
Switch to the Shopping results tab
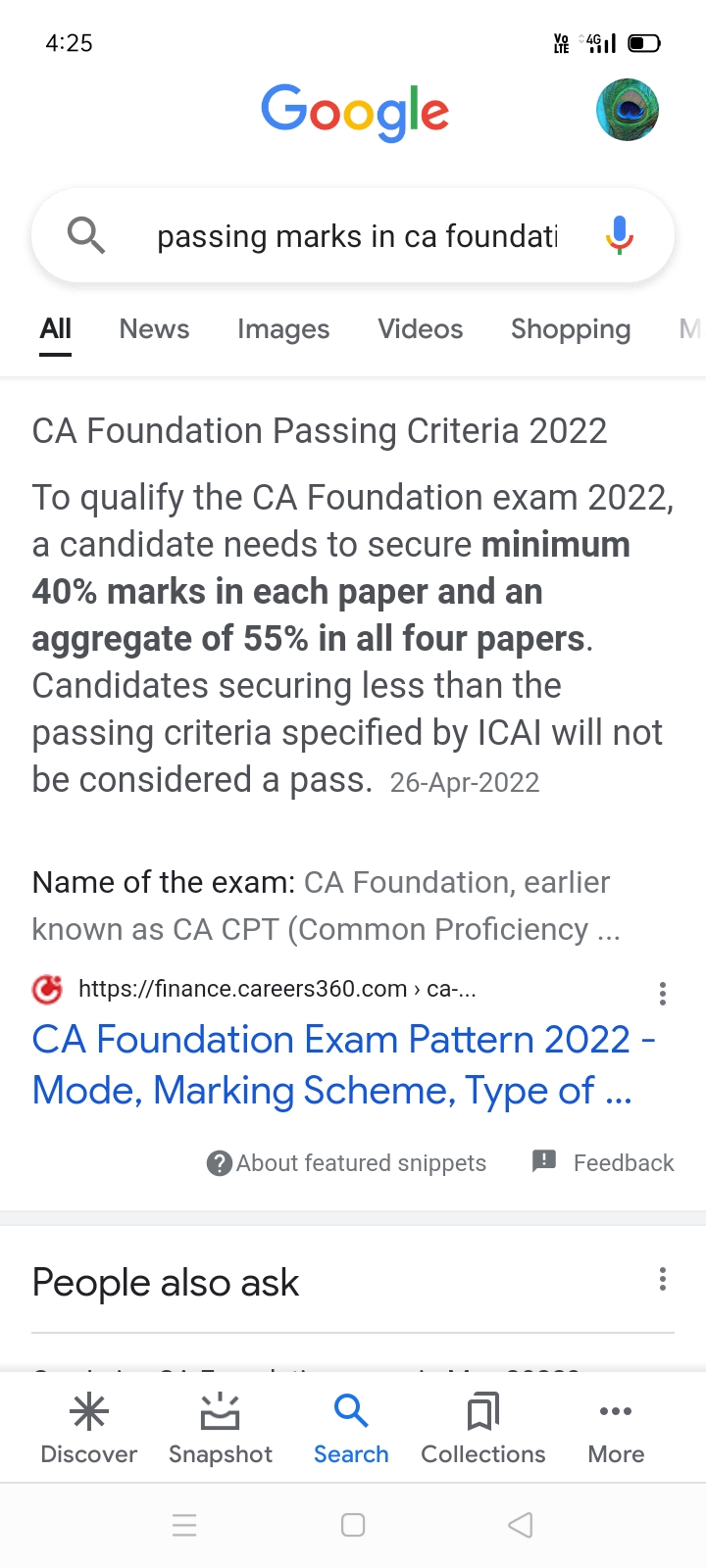[x=570, y=329]
